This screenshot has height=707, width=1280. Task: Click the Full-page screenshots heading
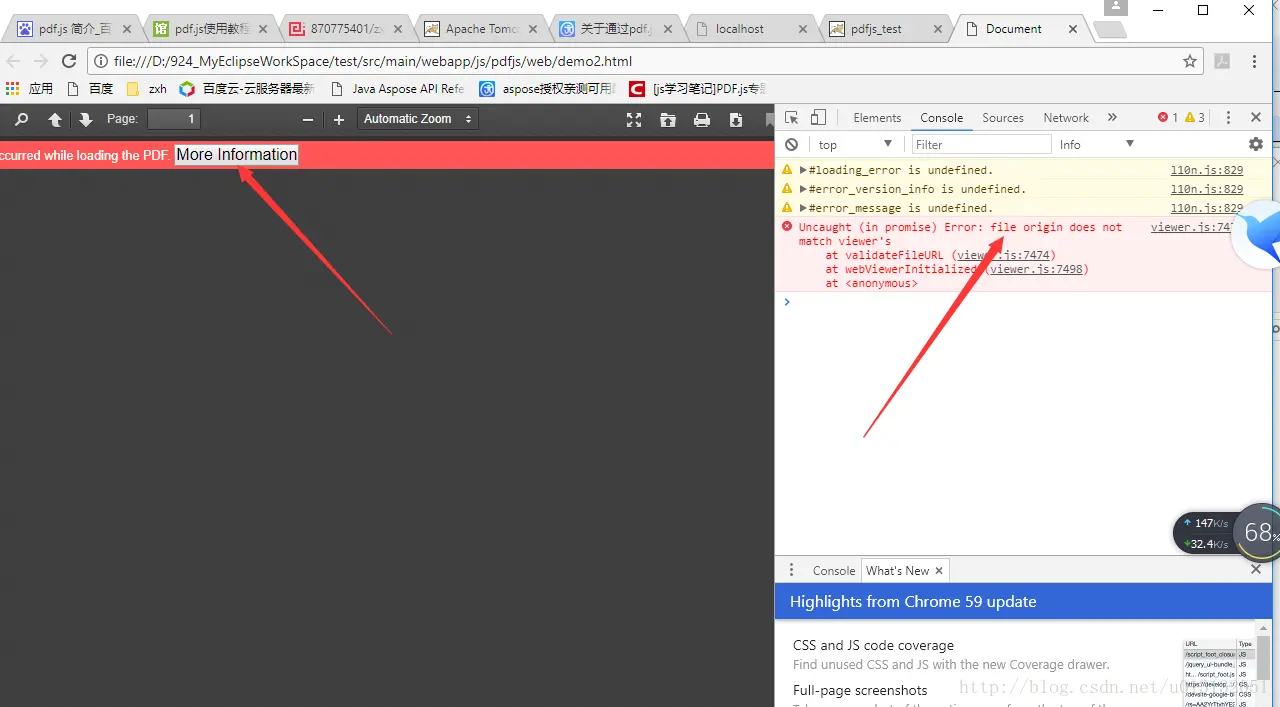tap(860, 690)
